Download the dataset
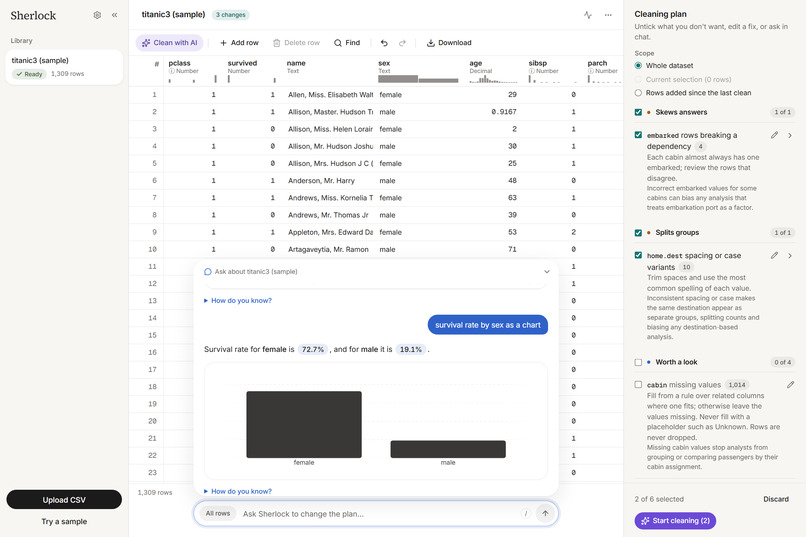The height and width of the screenshot is (537, 806). [449, 43]
